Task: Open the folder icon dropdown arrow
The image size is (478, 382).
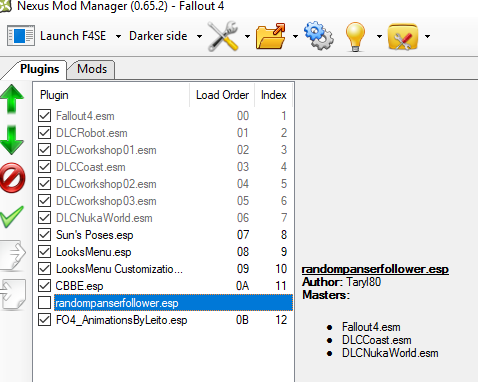Action: pos(295,36)
